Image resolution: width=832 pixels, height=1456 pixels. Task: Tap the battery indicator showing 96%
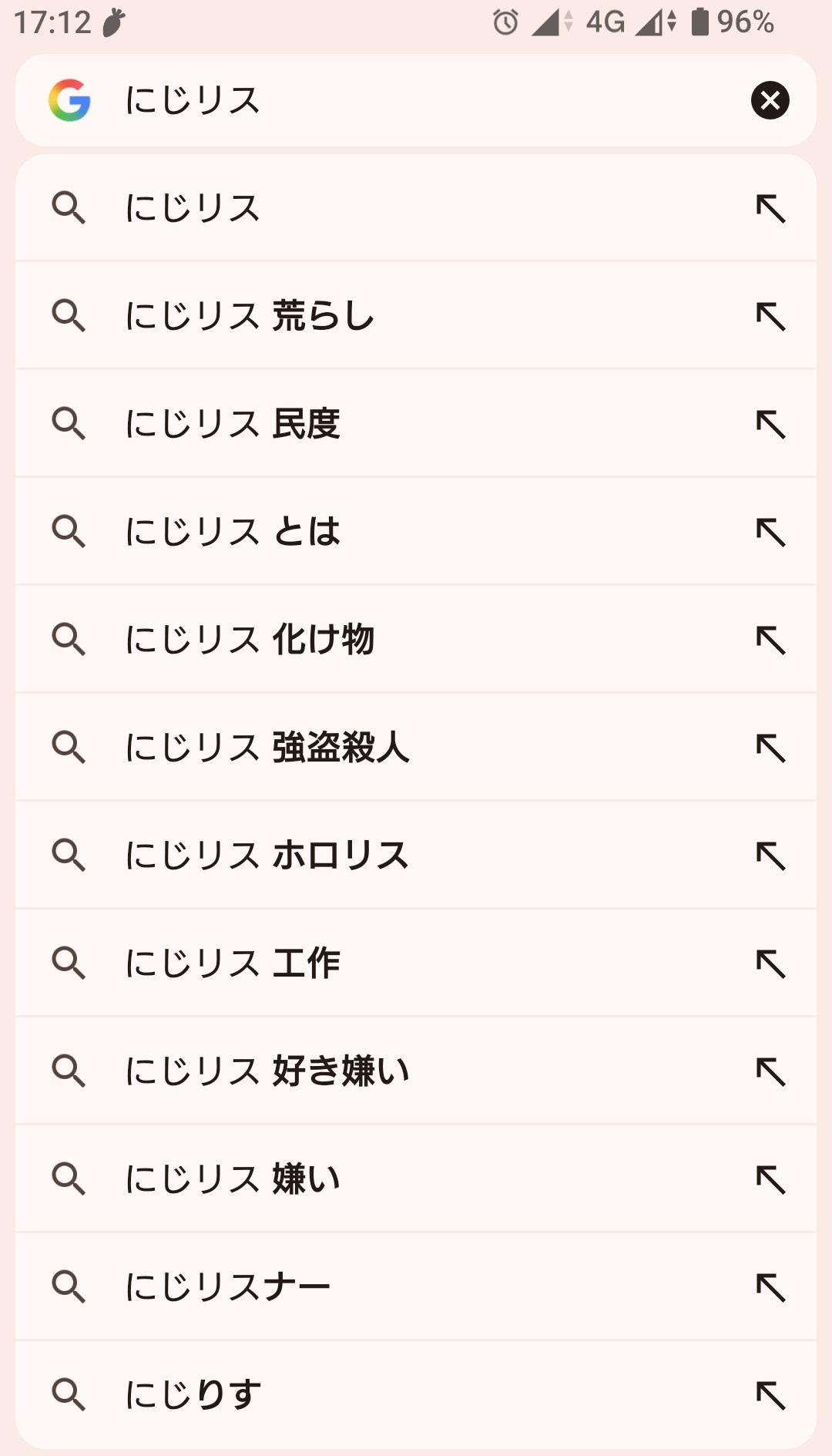coord(733,22)
